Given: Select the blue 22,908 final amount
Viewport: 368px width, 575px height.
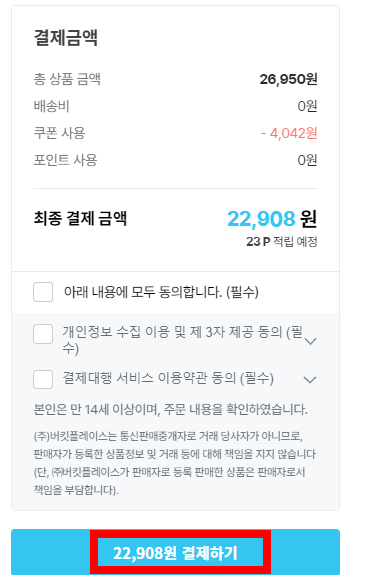Looking at the screenshot, I should (261, 219).
